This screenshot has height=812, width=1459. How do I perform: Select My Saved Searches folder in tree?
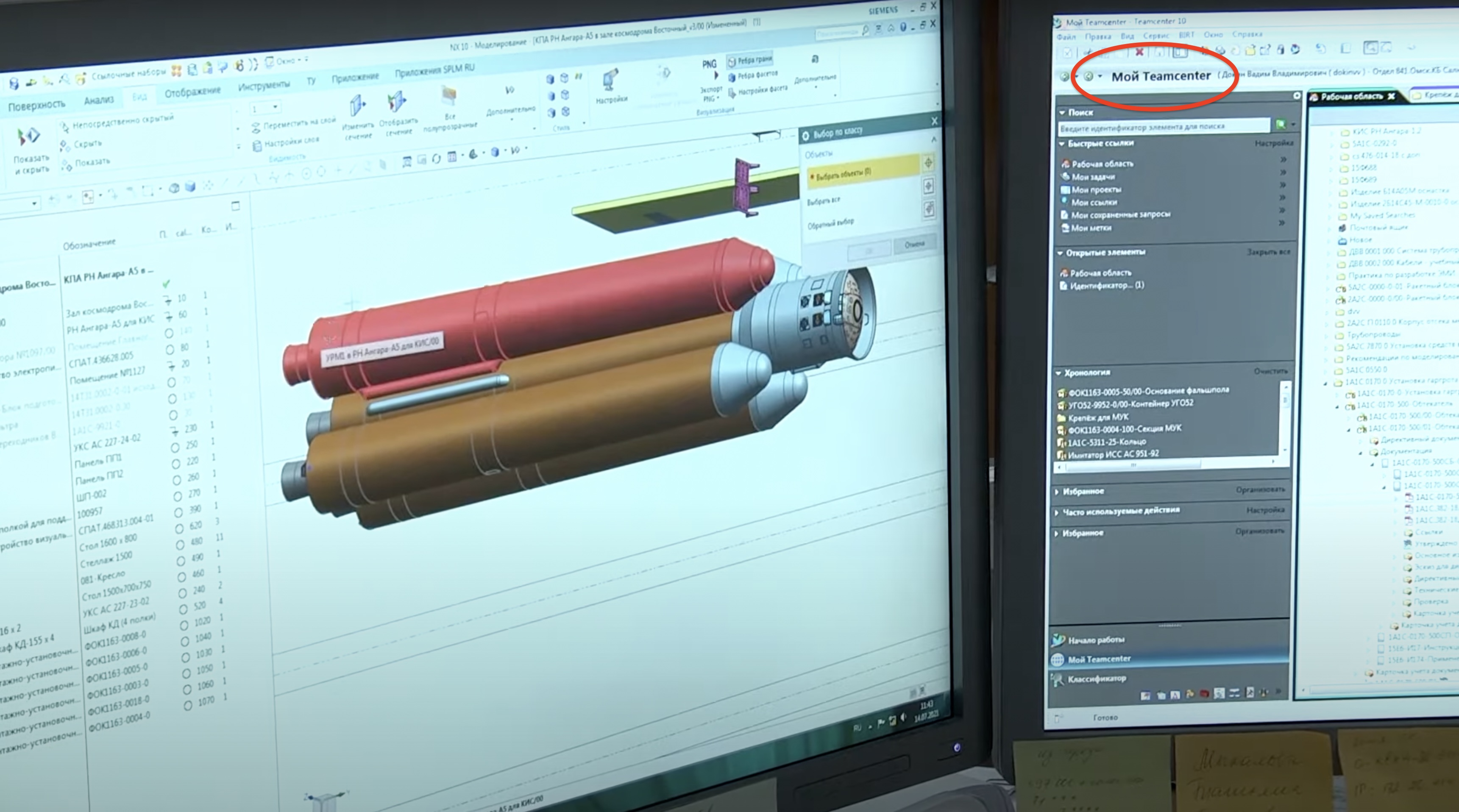(x=1382, y=215)
